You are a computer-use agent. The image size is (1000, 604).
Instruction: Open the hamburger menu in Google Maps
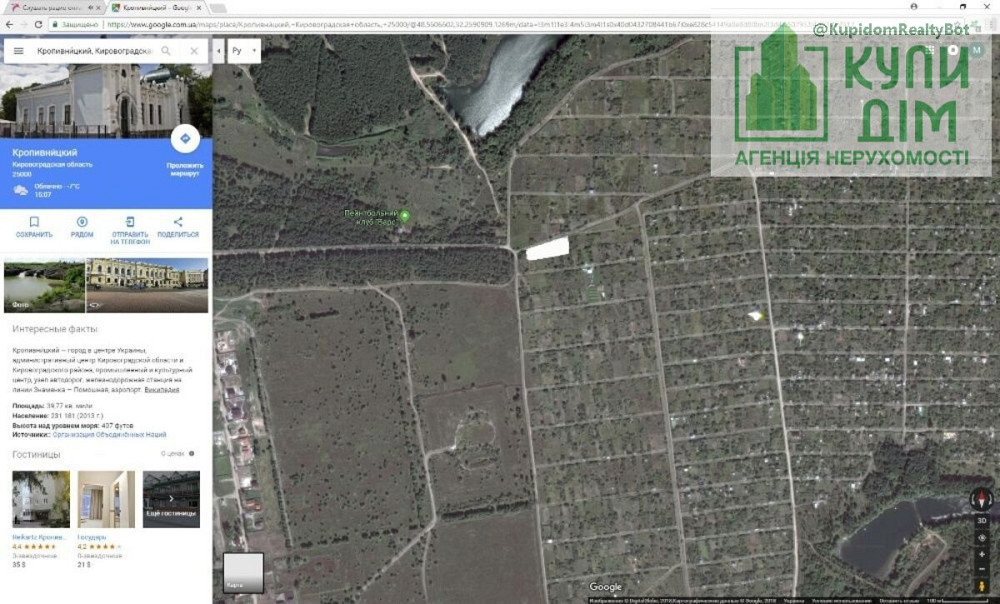pos(18,50)
